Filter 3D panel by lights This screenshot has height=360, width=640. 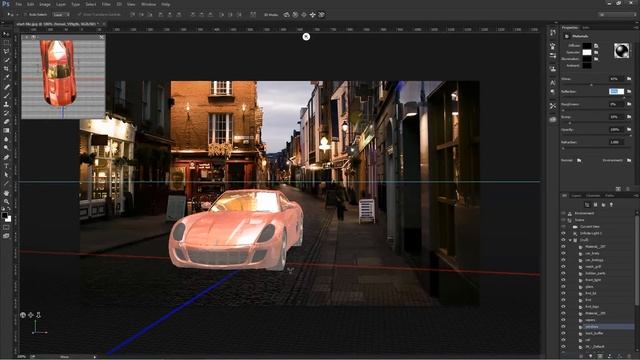point(611,204)
